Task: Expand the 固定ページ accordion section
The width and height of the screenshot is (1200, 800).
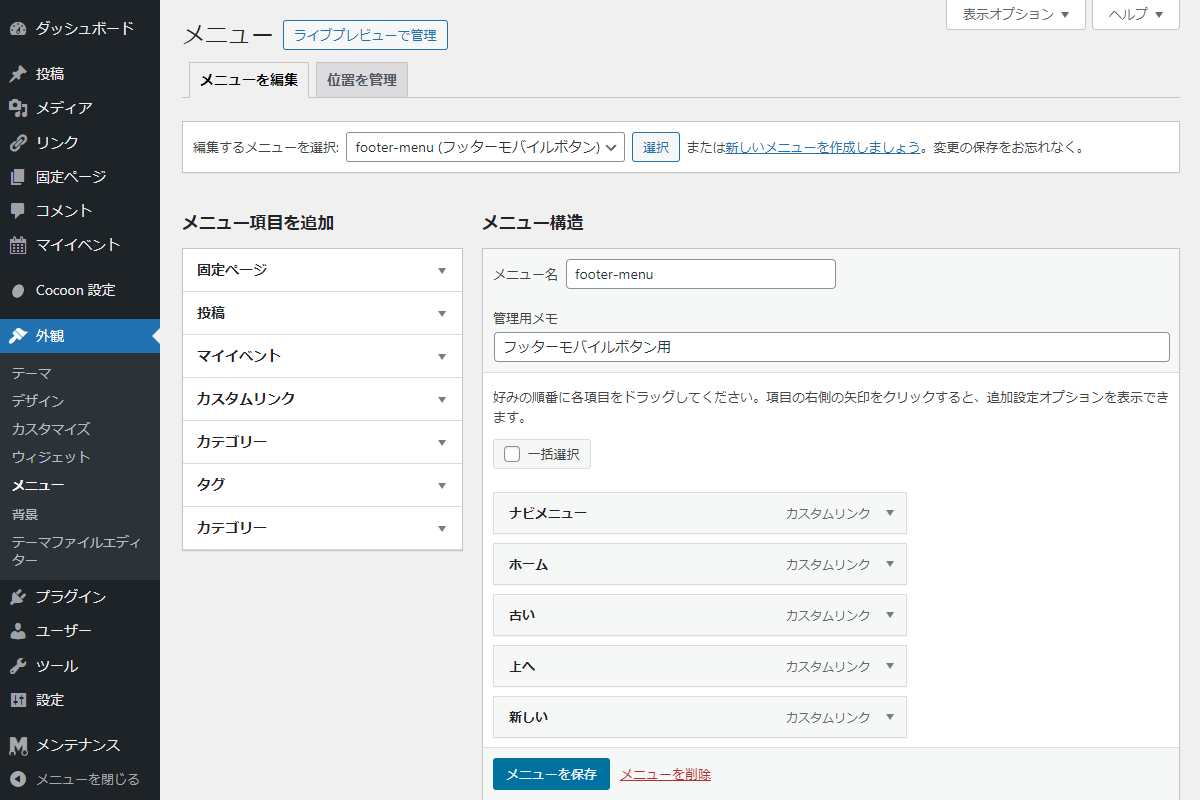Action: tap(322, 270)
